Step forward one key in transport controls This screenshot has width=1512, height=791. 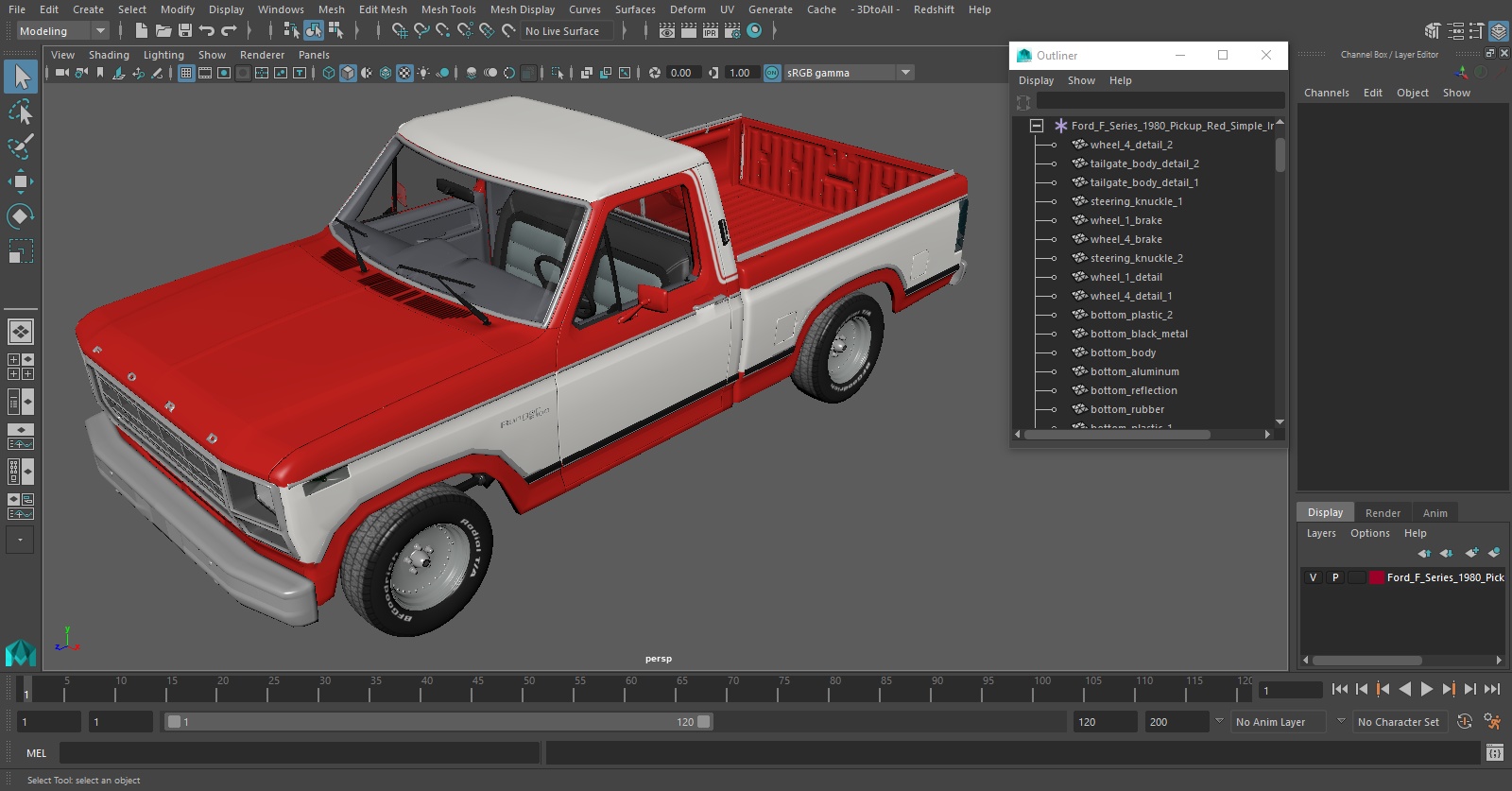click(x=1449, y=690)
